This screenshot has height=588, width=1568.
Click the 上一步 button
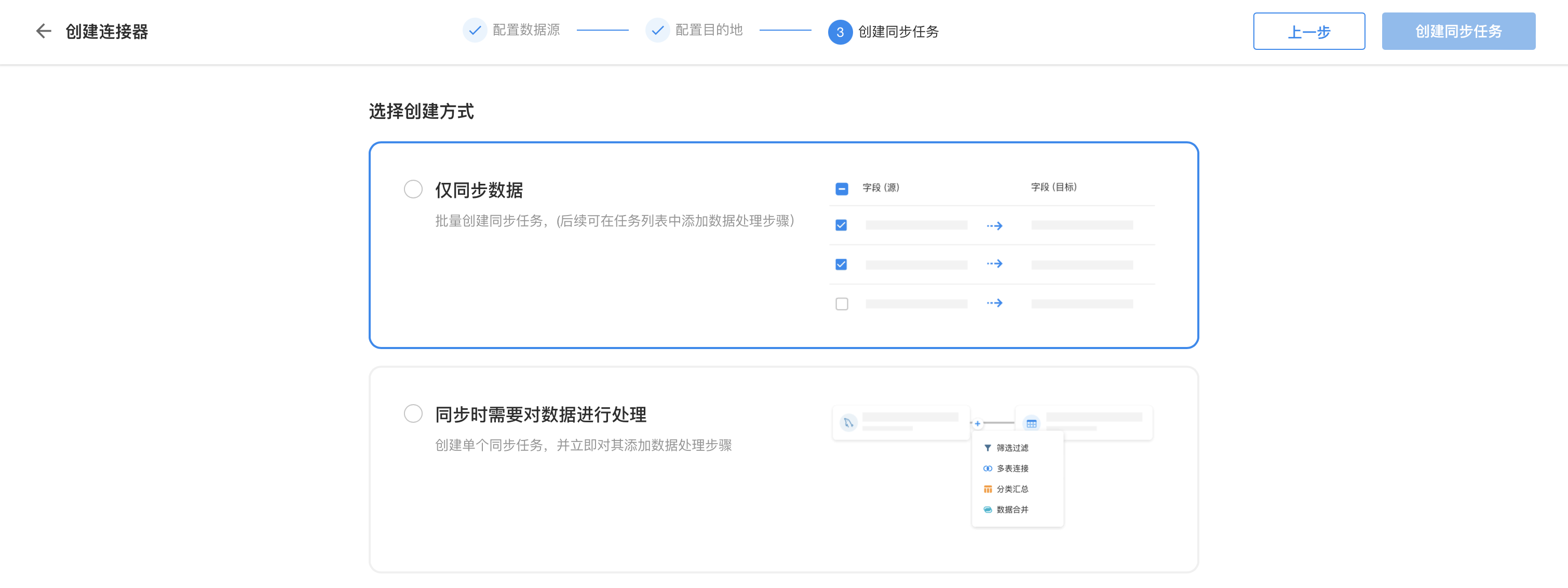[x=1308, y=31]
